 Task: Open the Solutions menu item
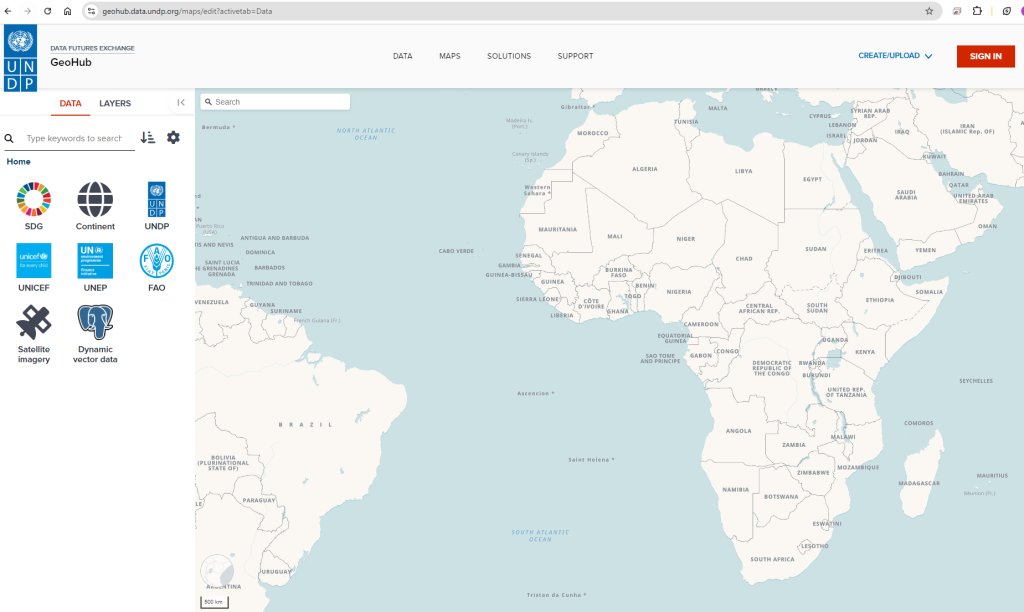pyautogui.click(x=509, y=56)
